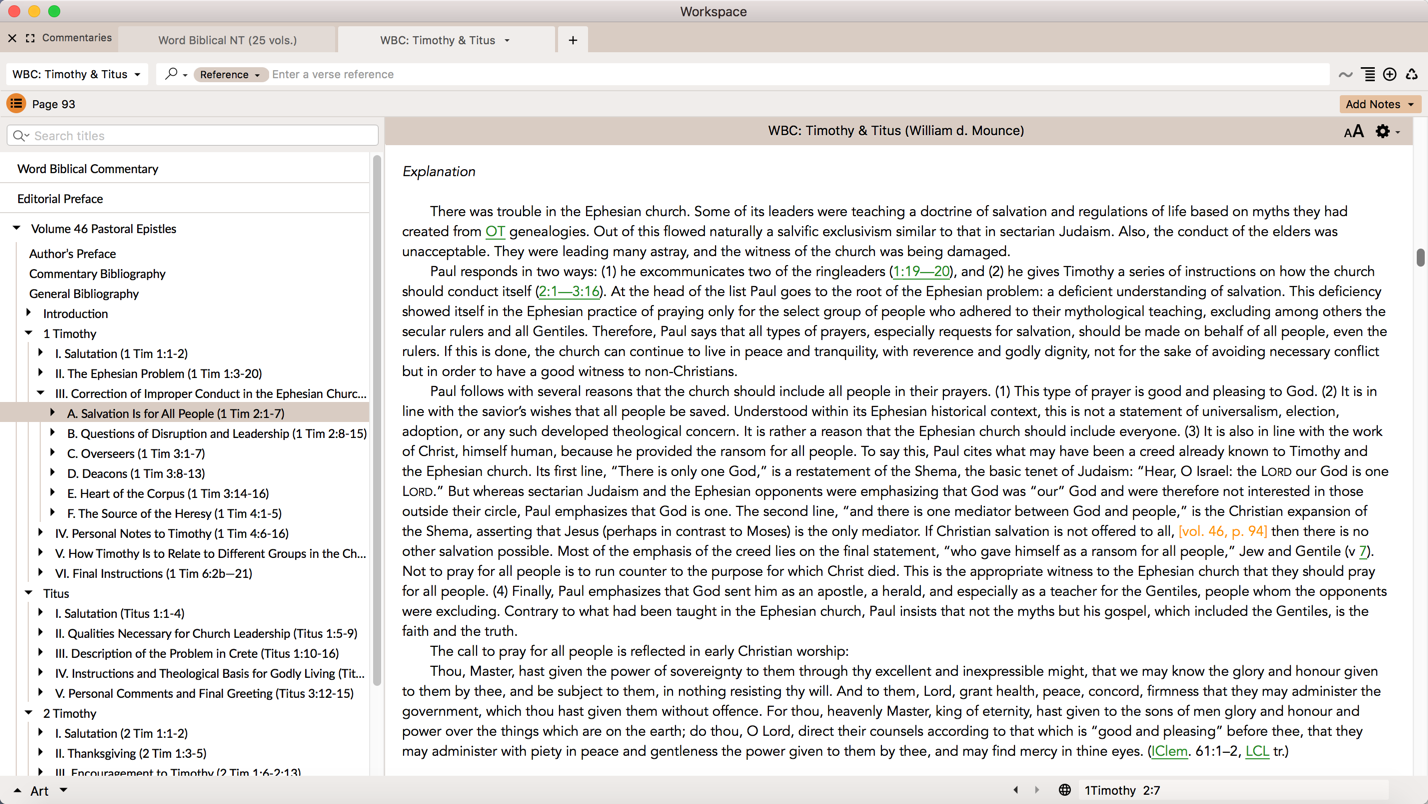Go forward using the right history arrow

(x=1037, y=790)
